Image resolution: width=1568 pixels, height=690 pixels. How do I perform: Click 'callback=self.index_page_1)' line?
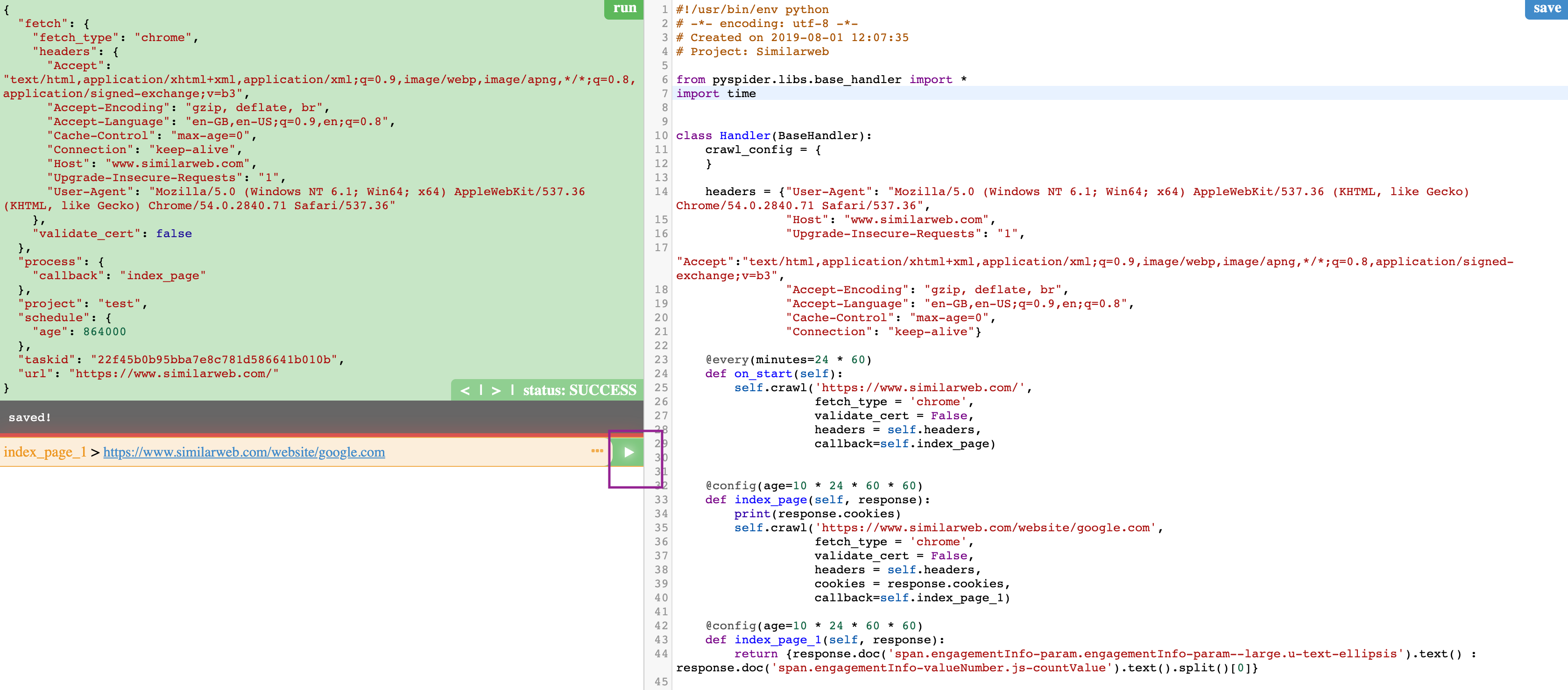912,598
